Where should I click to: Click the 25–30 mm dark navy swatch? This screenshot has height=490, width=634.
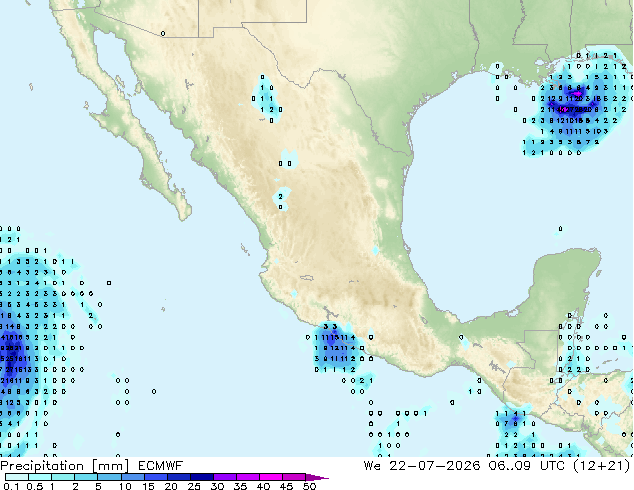coord(201,477)
